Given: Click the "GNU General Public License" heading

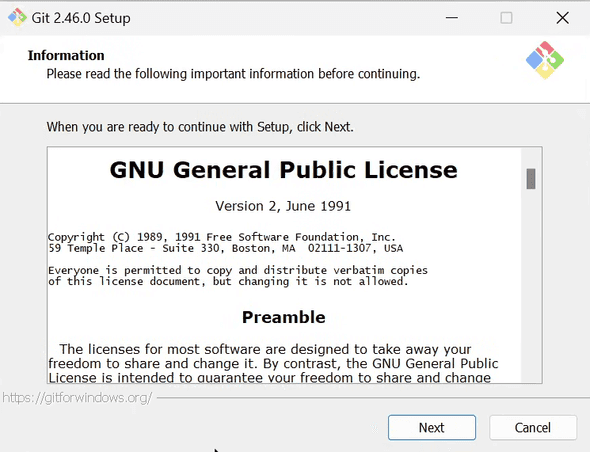Looking at the screenshot, I should point(283,170).
